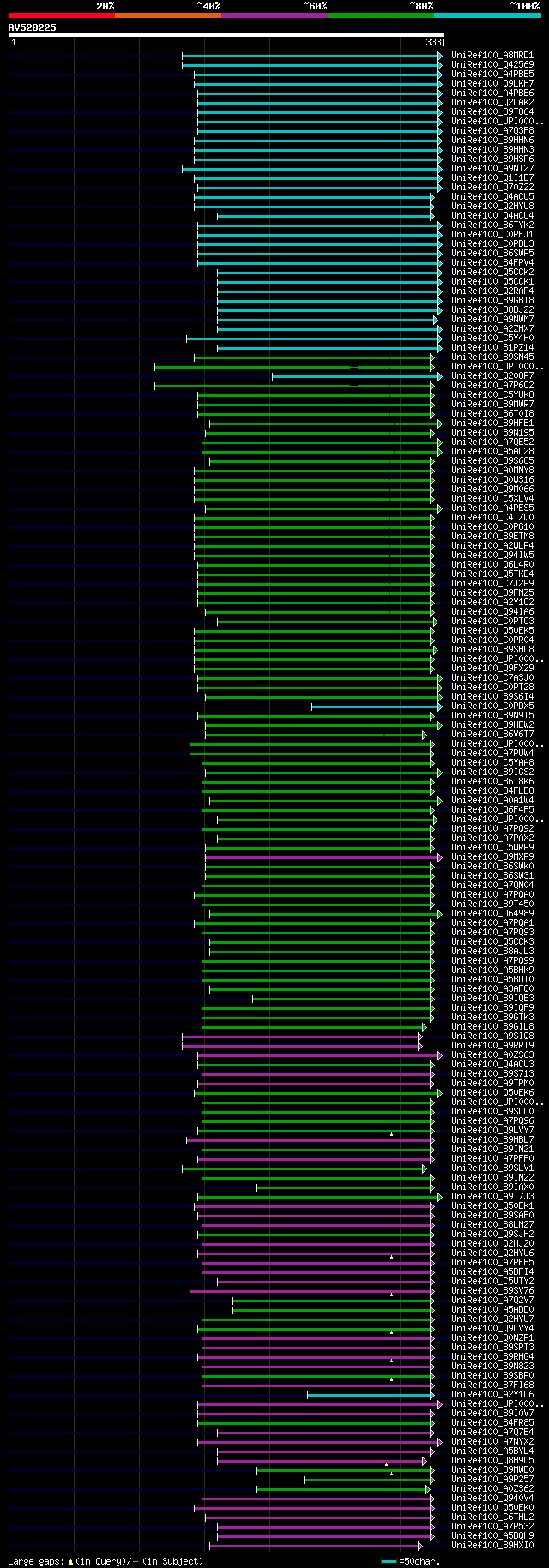Open hit UniRef100_B1PZ14
Screen dimensions: 549x1568
(492, 348)
